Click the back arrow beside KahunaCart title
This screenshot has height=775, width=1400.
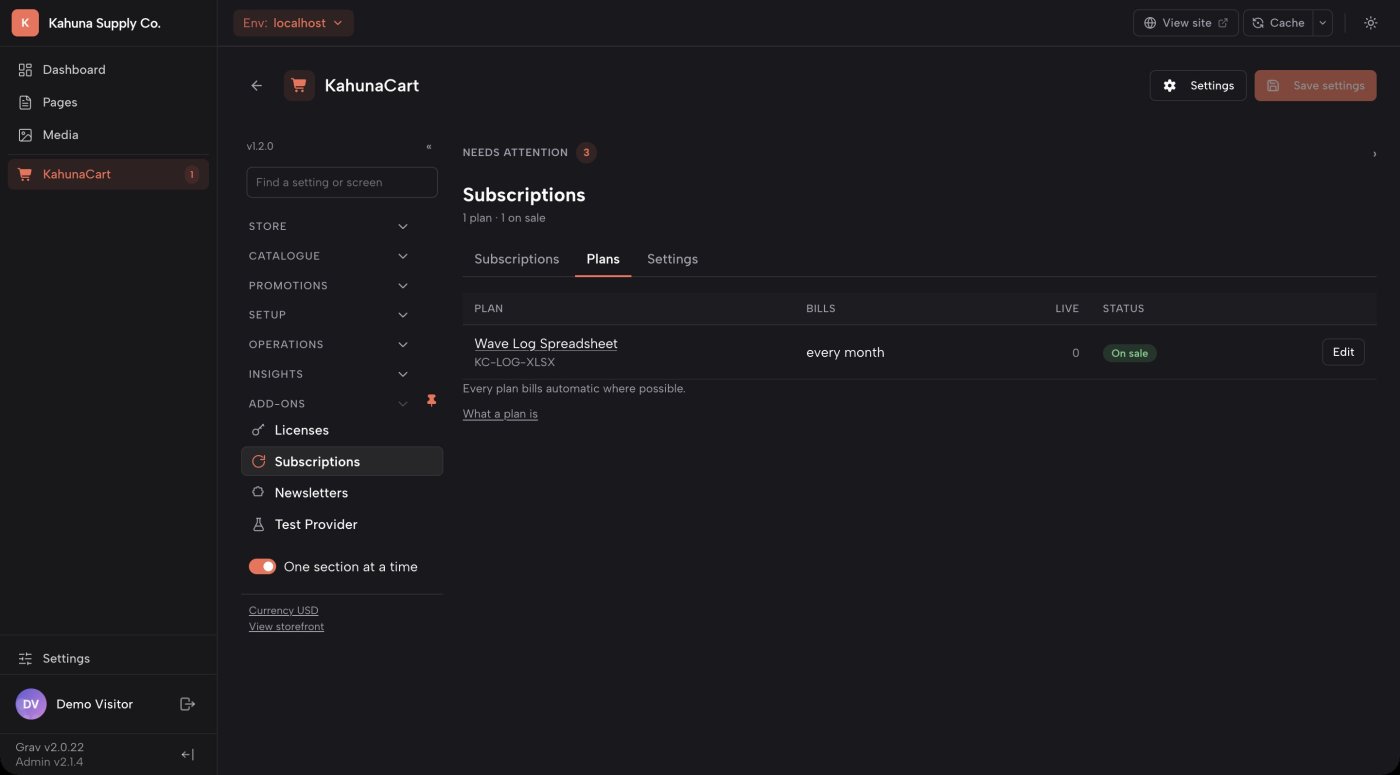click(257, 86)
